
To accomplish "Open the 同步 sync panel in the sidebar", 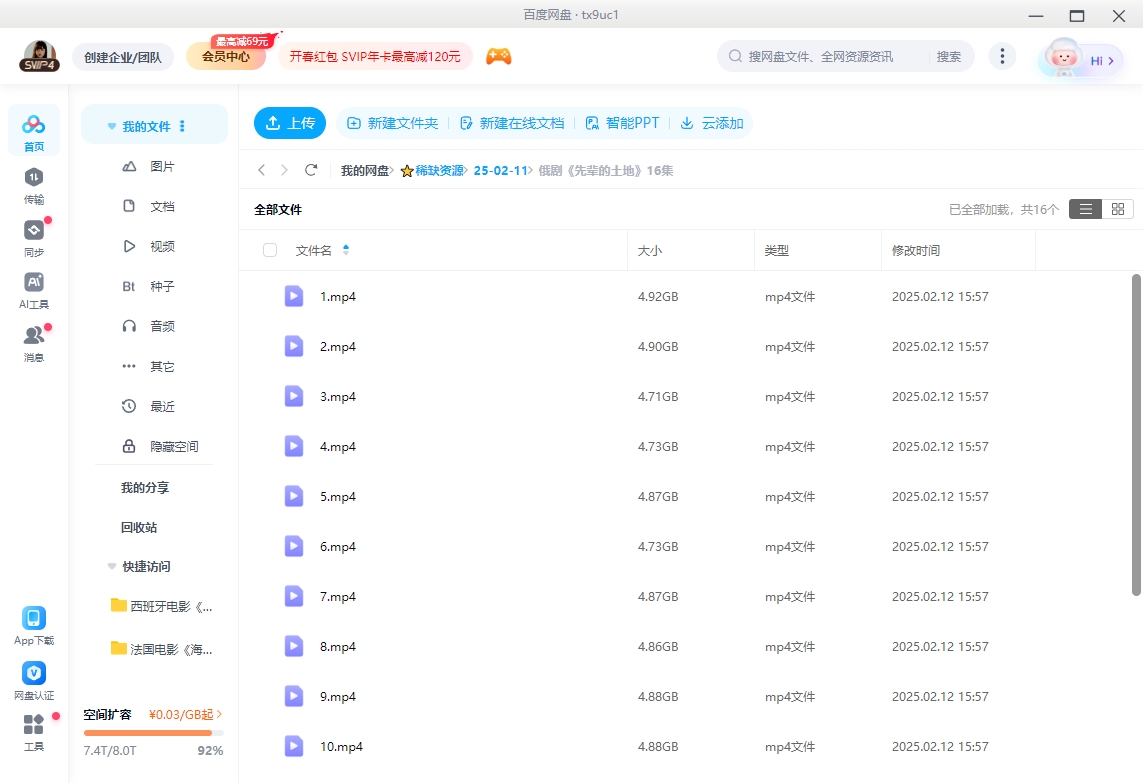I will point(33,239).
